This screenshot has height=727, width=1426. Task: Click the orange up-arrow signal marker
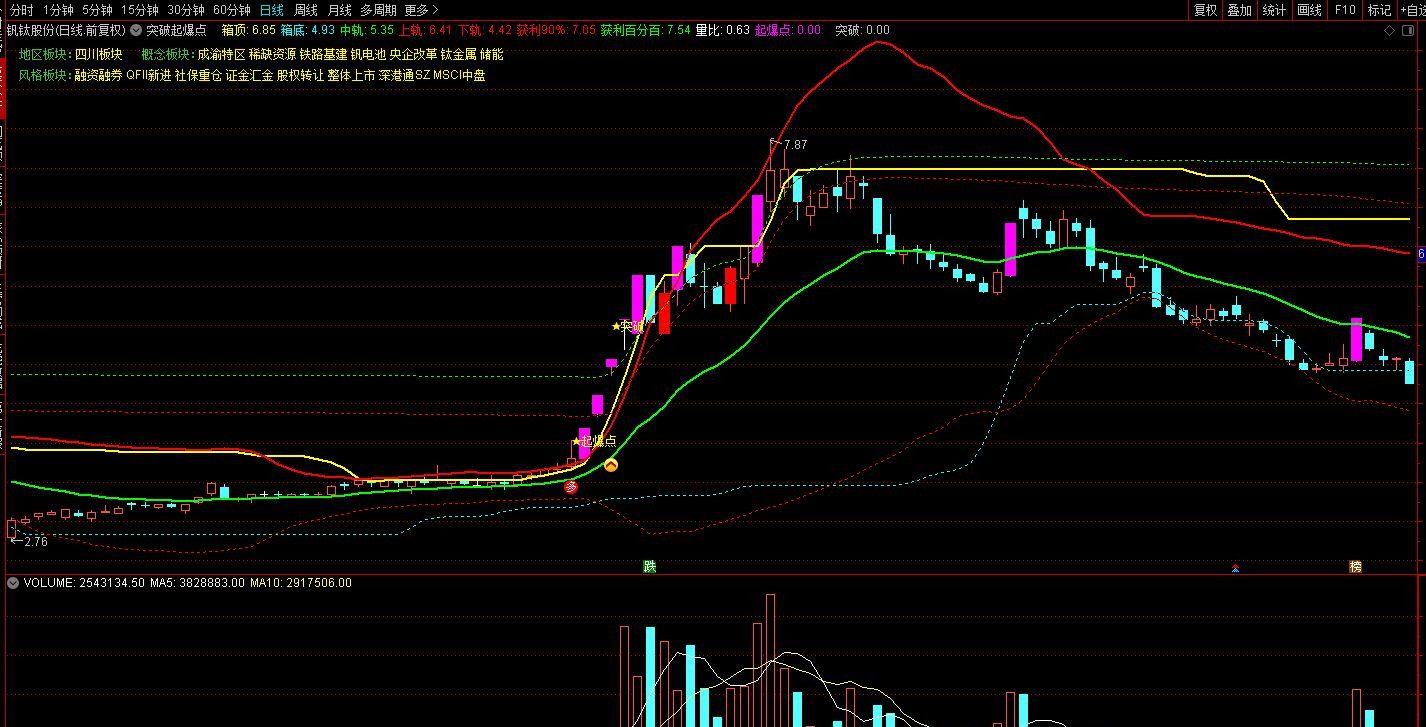611,465
